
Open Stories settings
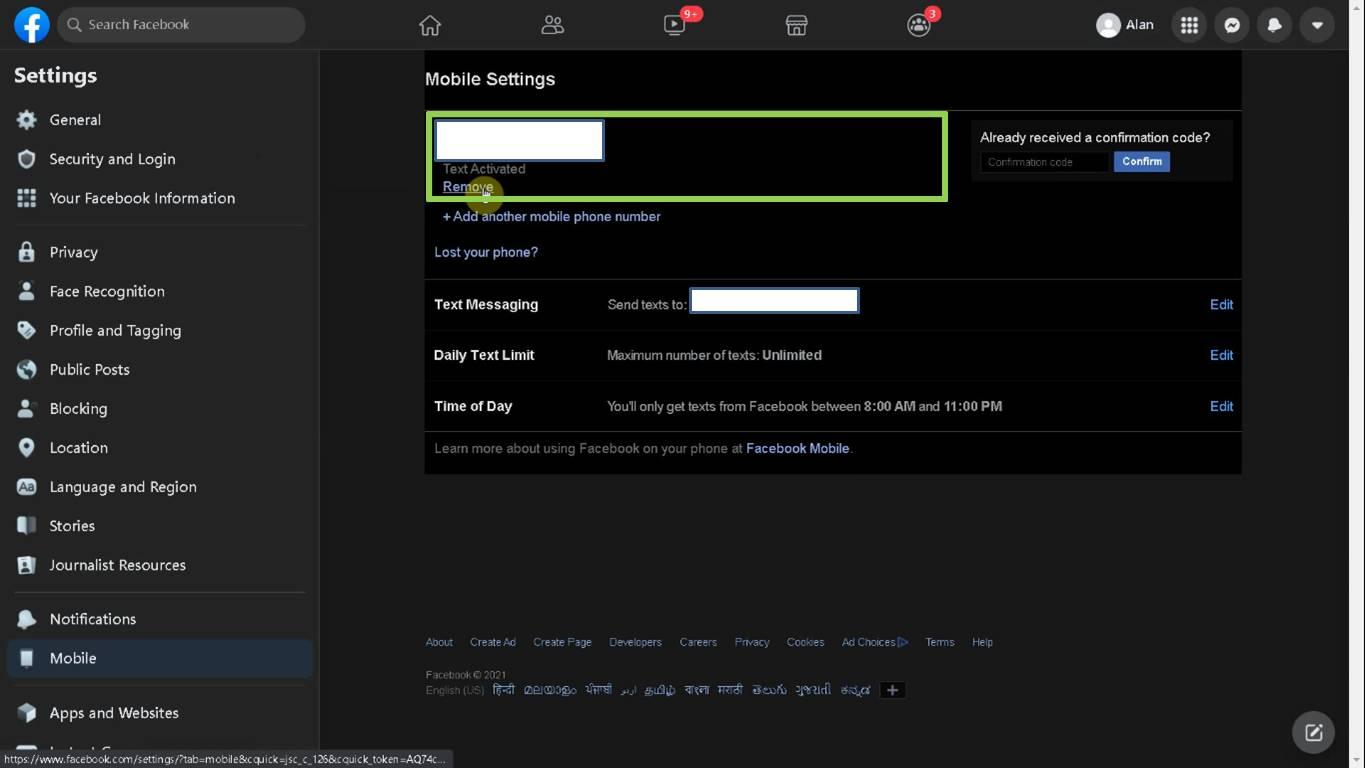[160, 526]
